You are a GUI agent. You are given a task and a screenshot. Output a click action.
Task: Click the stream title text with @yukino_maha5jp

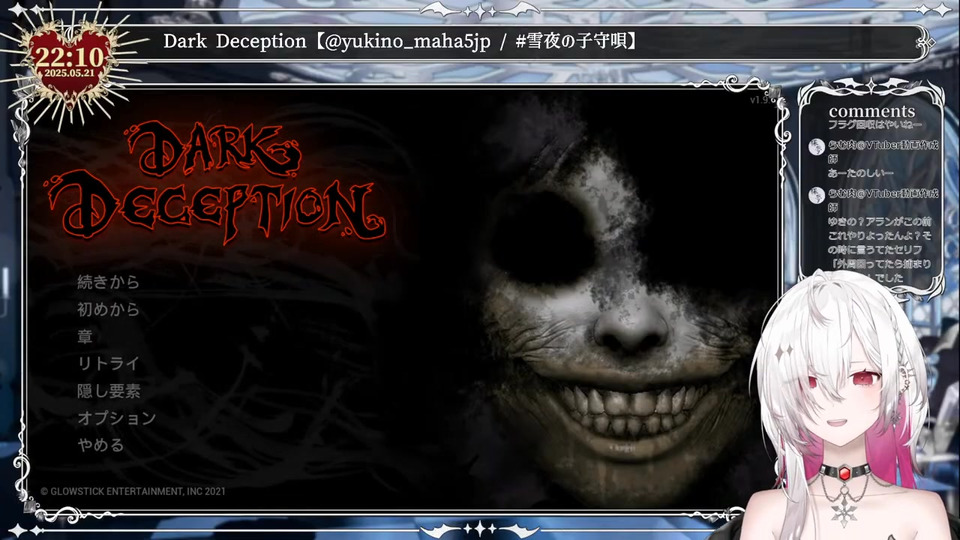[x=401, y=42]
